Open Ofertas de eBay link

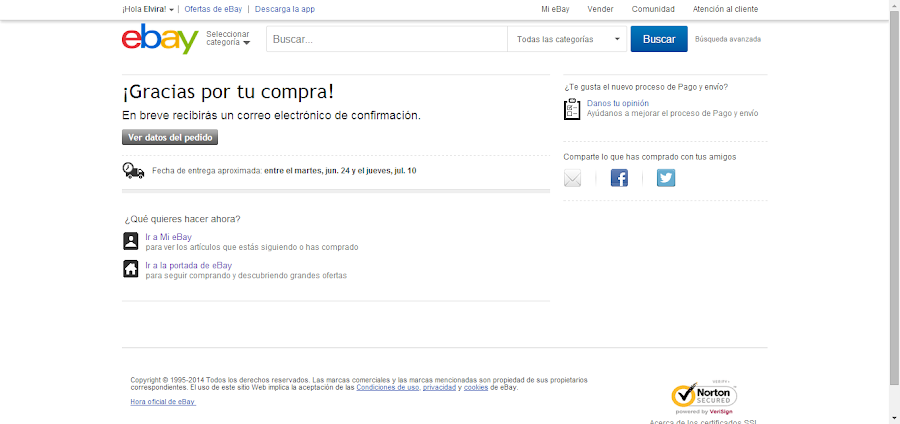[x=213, y=9]
